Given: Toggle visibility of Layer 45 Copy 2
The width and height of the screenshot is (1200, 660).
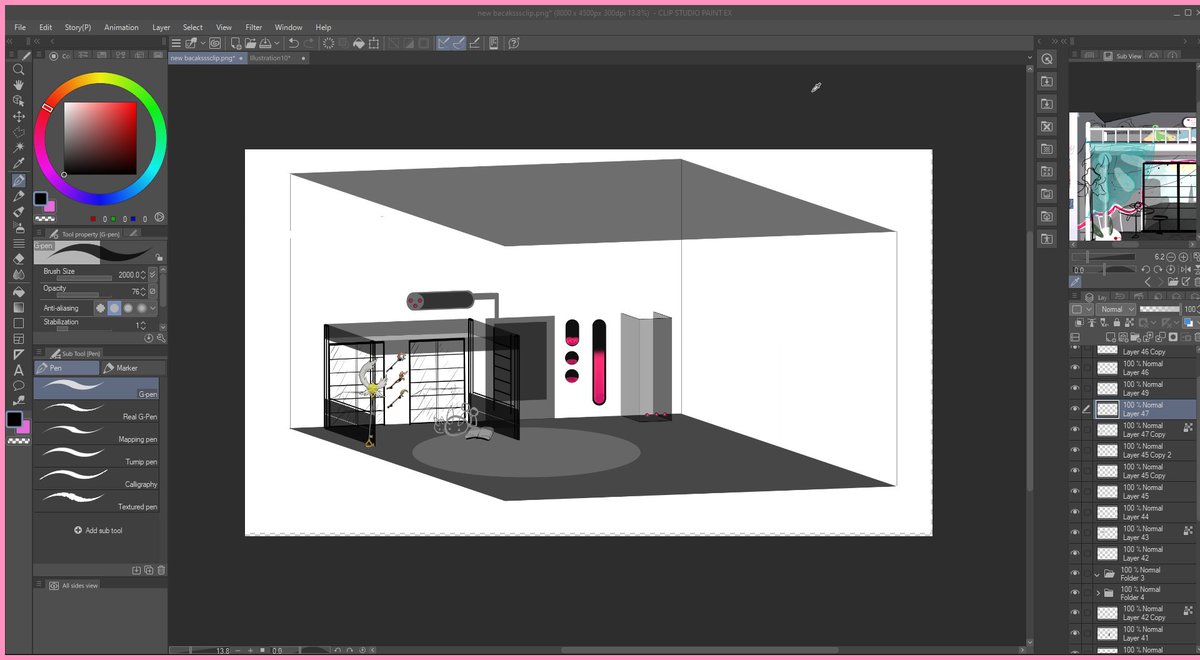Looking at the screenshot, I should point(1075,450).
